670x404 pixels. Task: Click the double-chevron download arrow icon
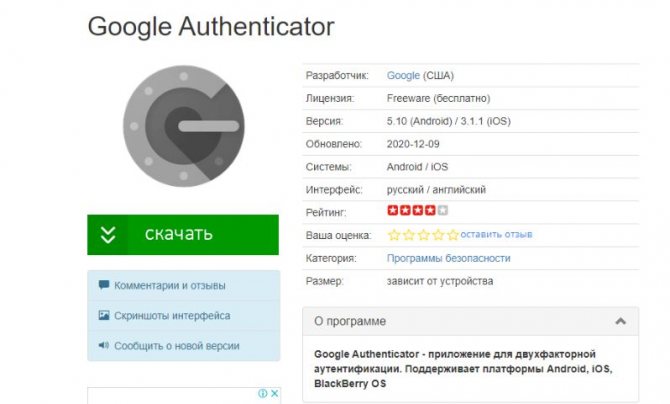(x=108, y=235)
